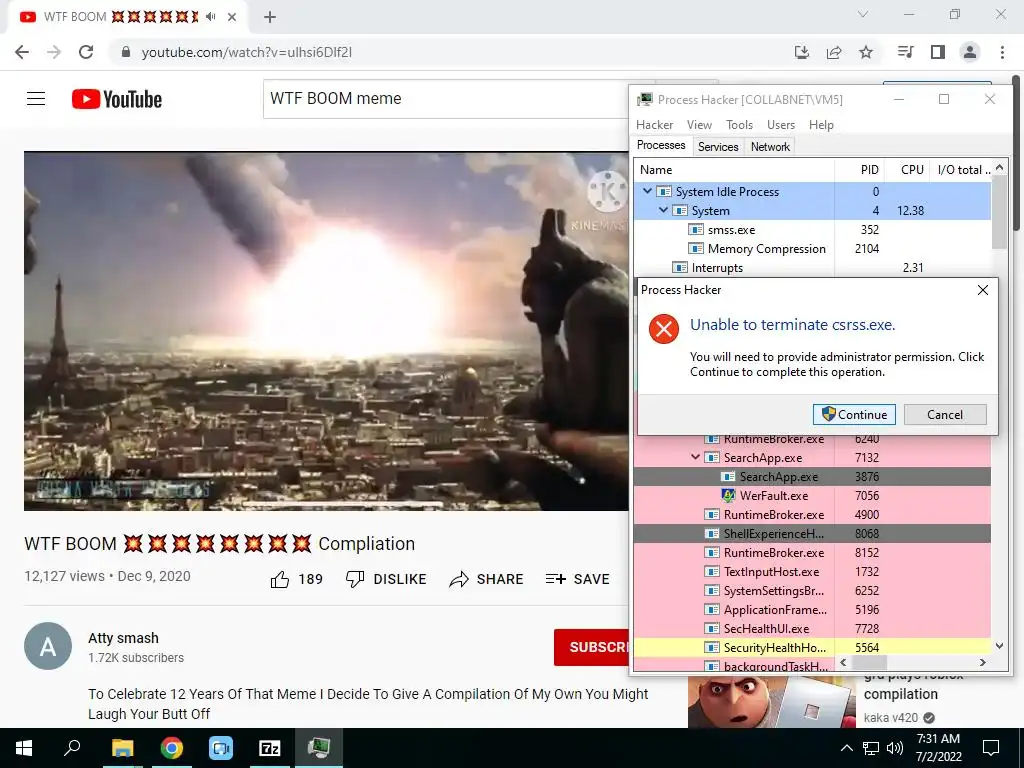Select SecurityHealthHost highlighted yellow row
Viewport: 1024px width, 768px height.
812,648
